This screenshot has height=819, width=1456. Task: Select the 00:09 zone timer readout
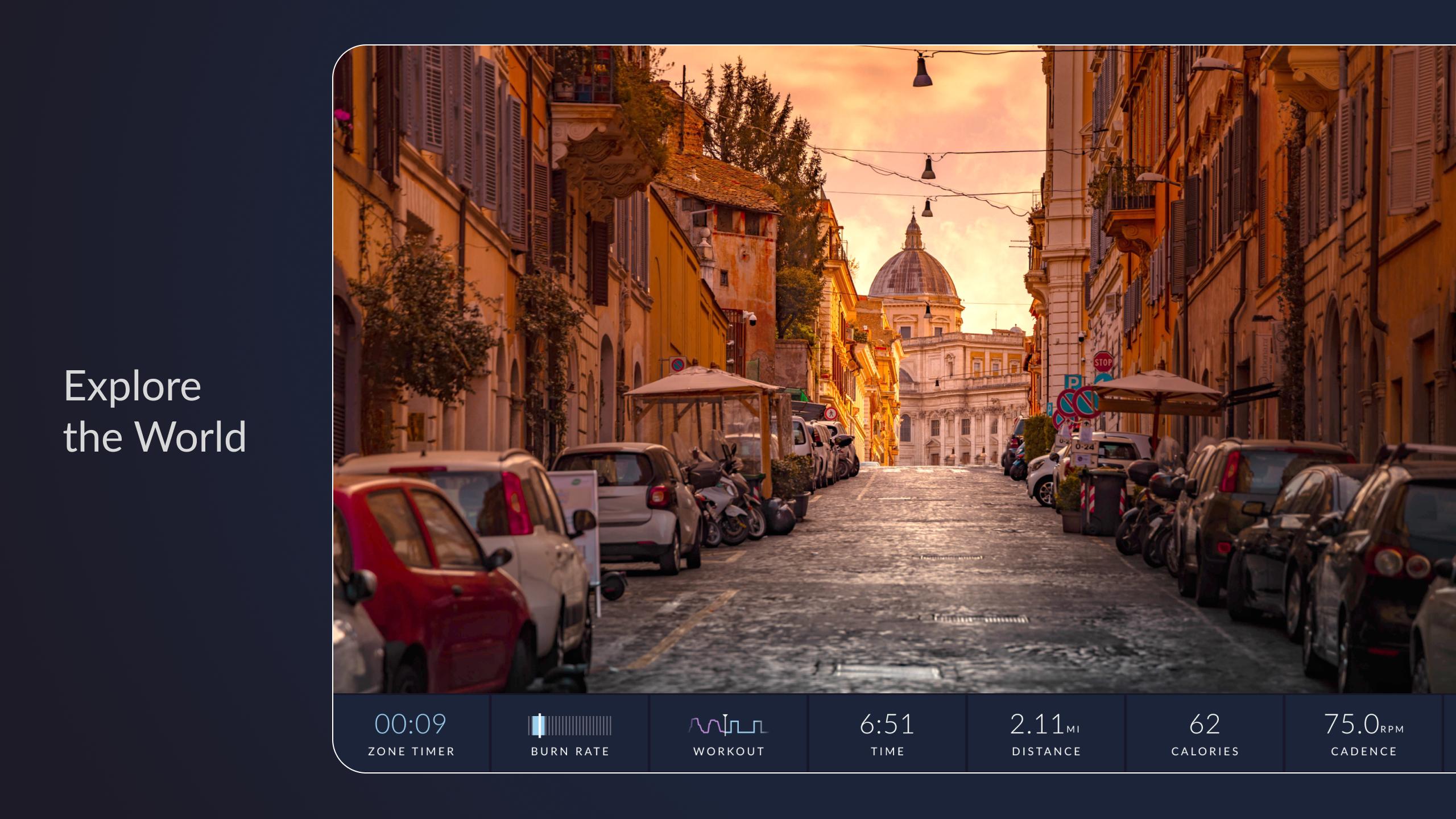click(x=411, y=724)
